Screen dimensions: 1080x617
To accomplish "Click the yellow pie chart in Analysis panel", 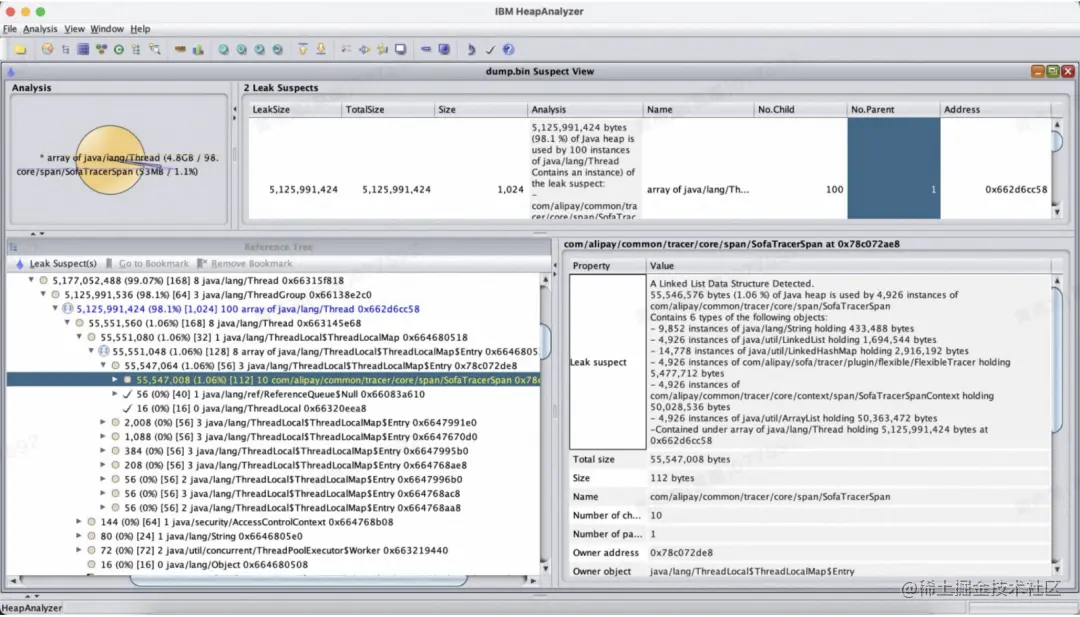I will [110, 160].
